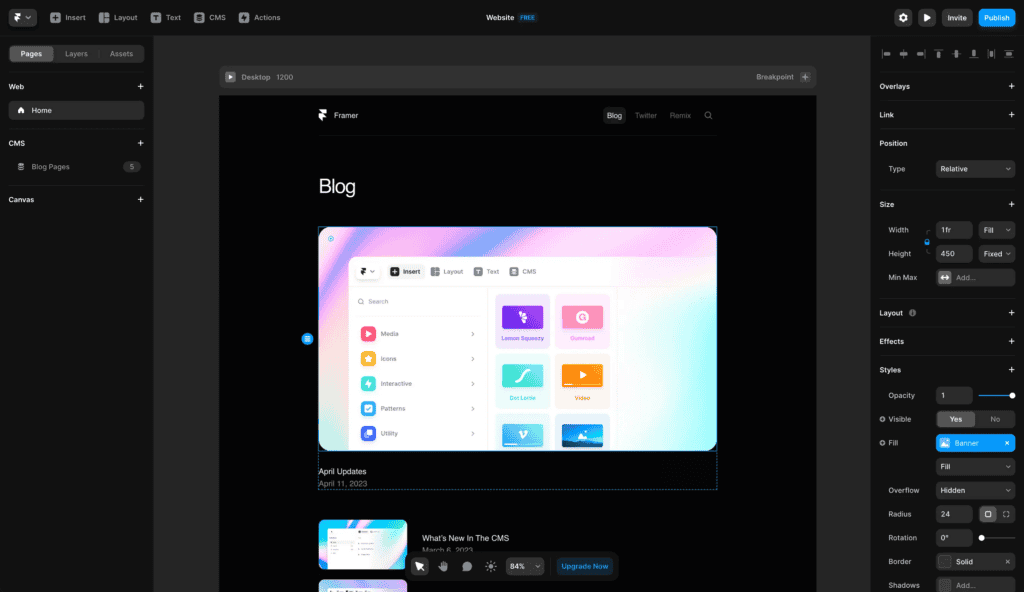Toggle the aspect ratio lock
Image resolution: width=1024 pixels, height=592 pixels.
(x=927, y=242)
